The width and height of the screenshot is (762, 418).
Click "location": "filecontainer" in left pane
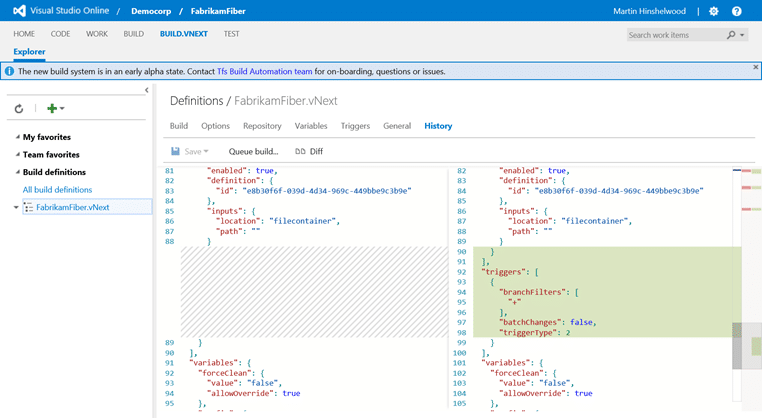pos(278,221)
